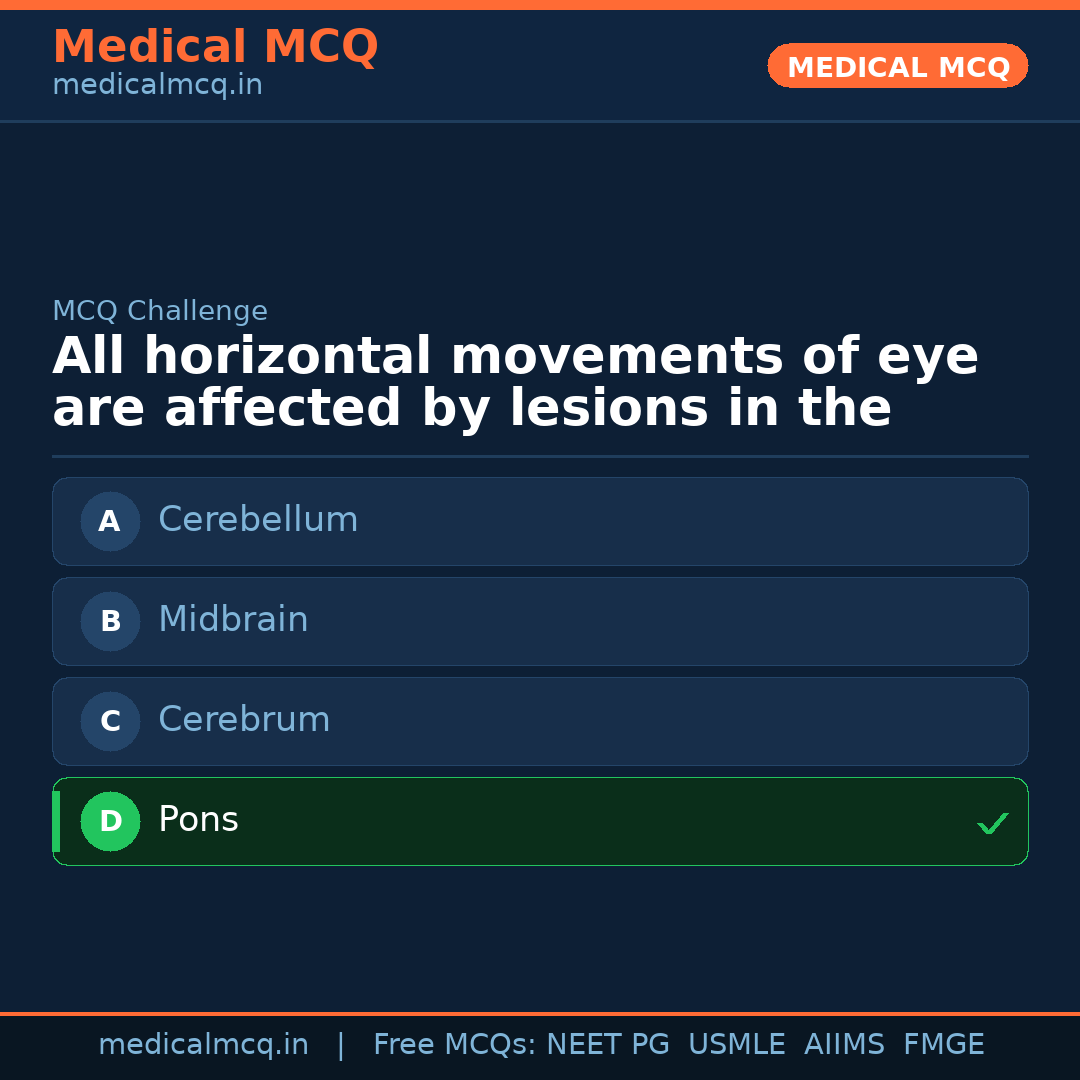Select option B Midbrain
Image resolution: width=1080 pixels, height=1080 pixels.
(540, 621)
